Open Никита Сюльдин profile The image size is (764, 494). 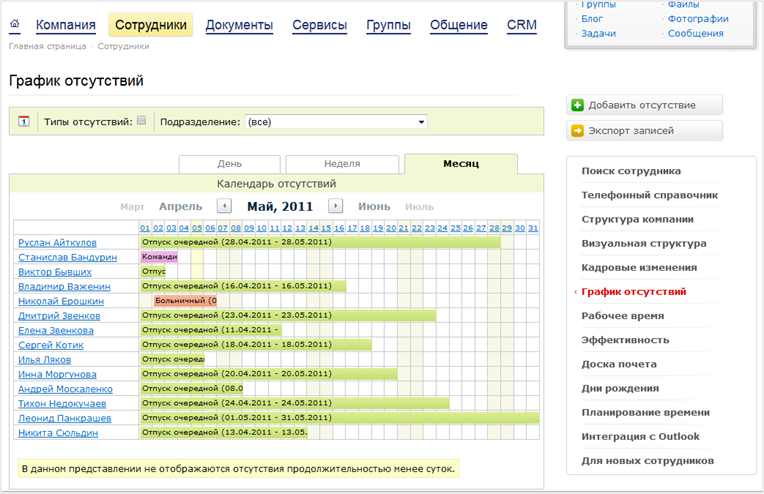[58, 433]
